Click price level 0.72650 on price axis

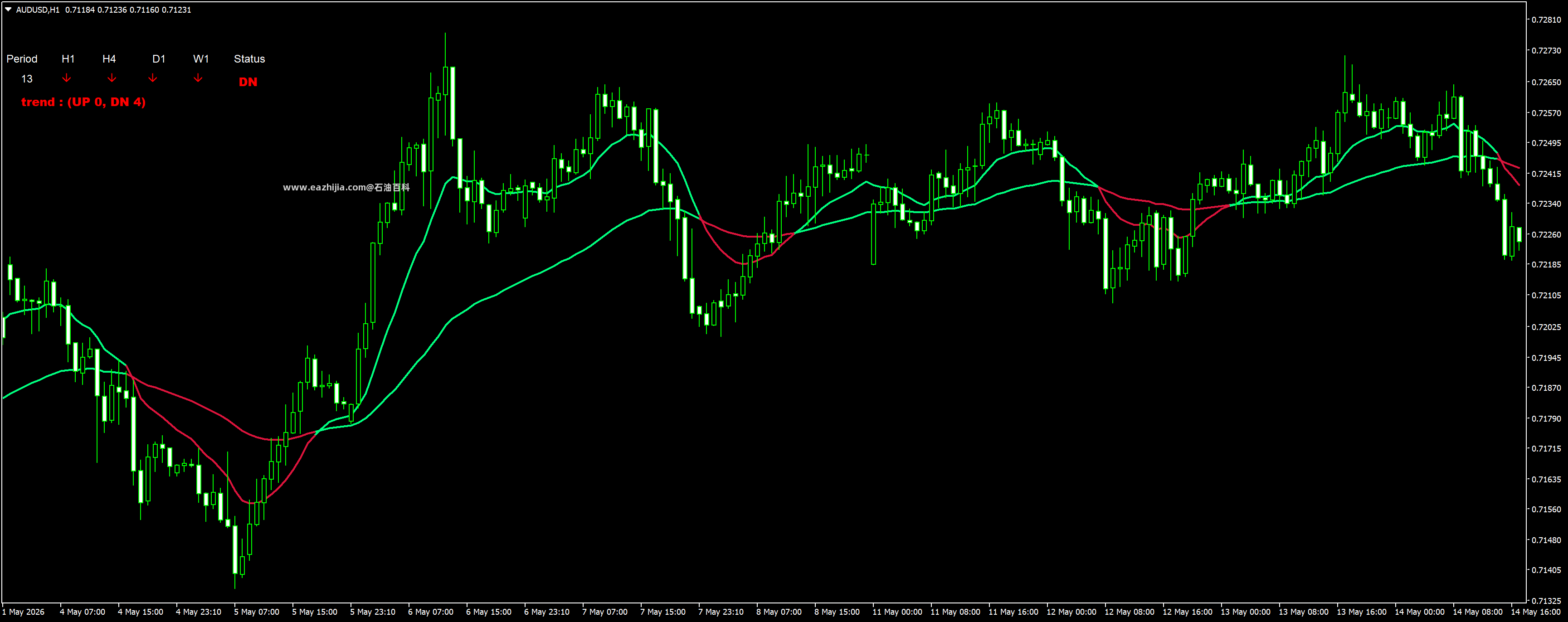(1546, 82)
